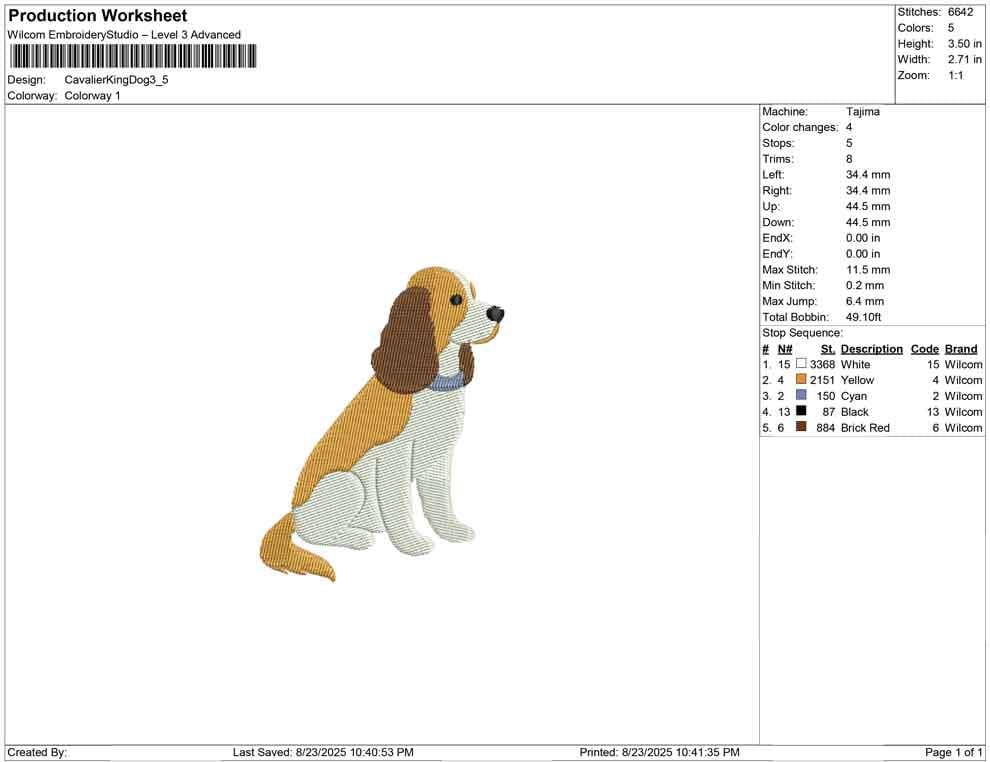The image size is (990, 762).
Task: Click the Brick Red thread swatch
Action: (800, 427)
